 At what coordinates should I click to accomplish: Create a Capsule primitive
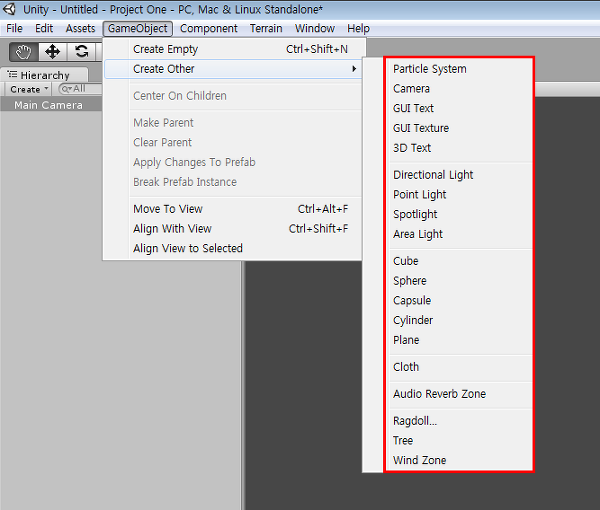pyautogui.click(x=458, y=300)
